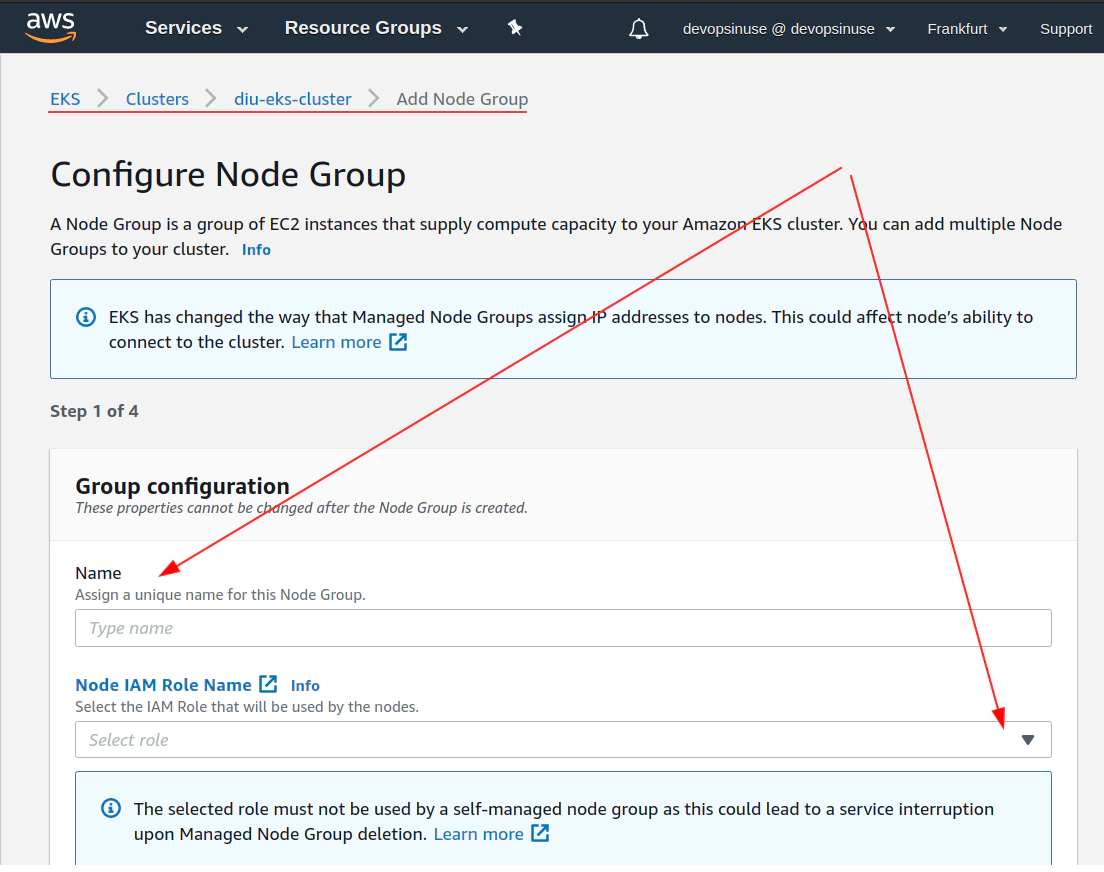Click the Add Node Group breadcrumb text

tap(462, 99)
